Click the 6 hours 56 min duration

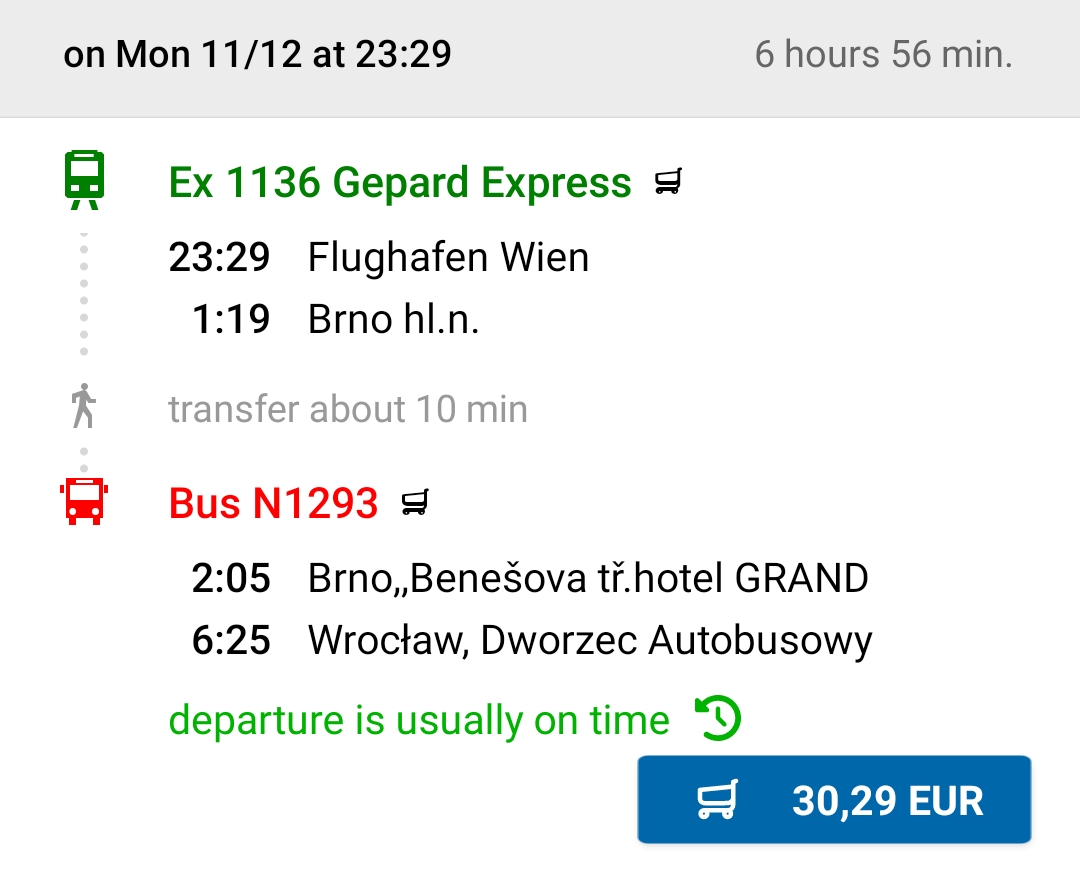tap(884, 54)
